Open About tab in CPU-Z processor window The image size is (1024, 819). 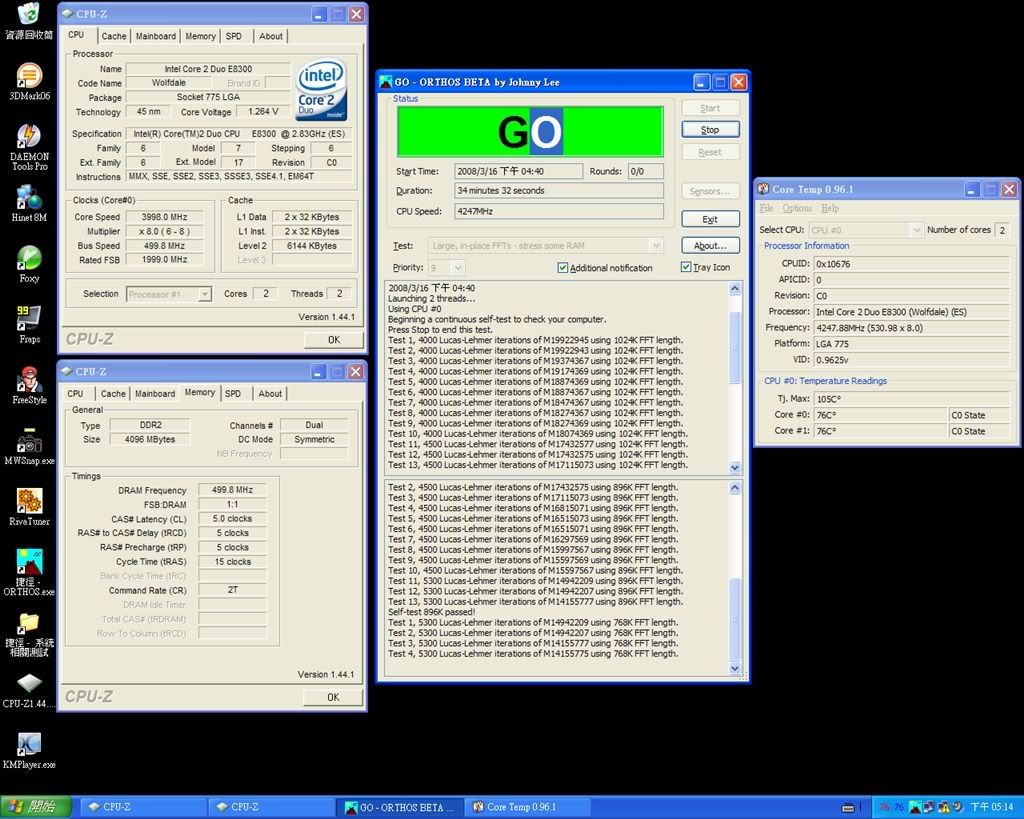[x=271, y=37]
